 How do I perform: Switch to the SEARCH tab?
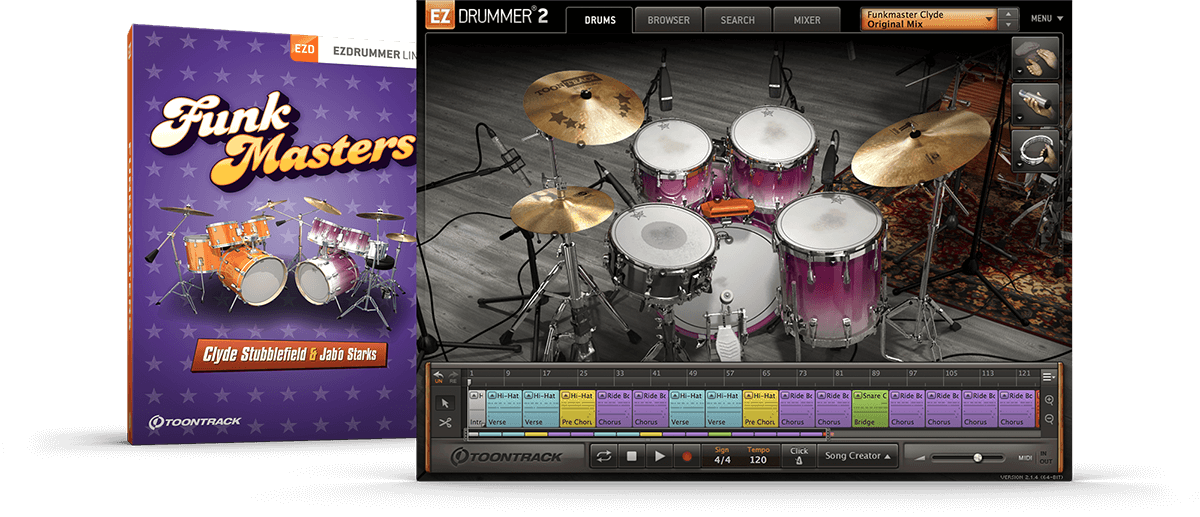pyautogui.click(x=738, y=20)
